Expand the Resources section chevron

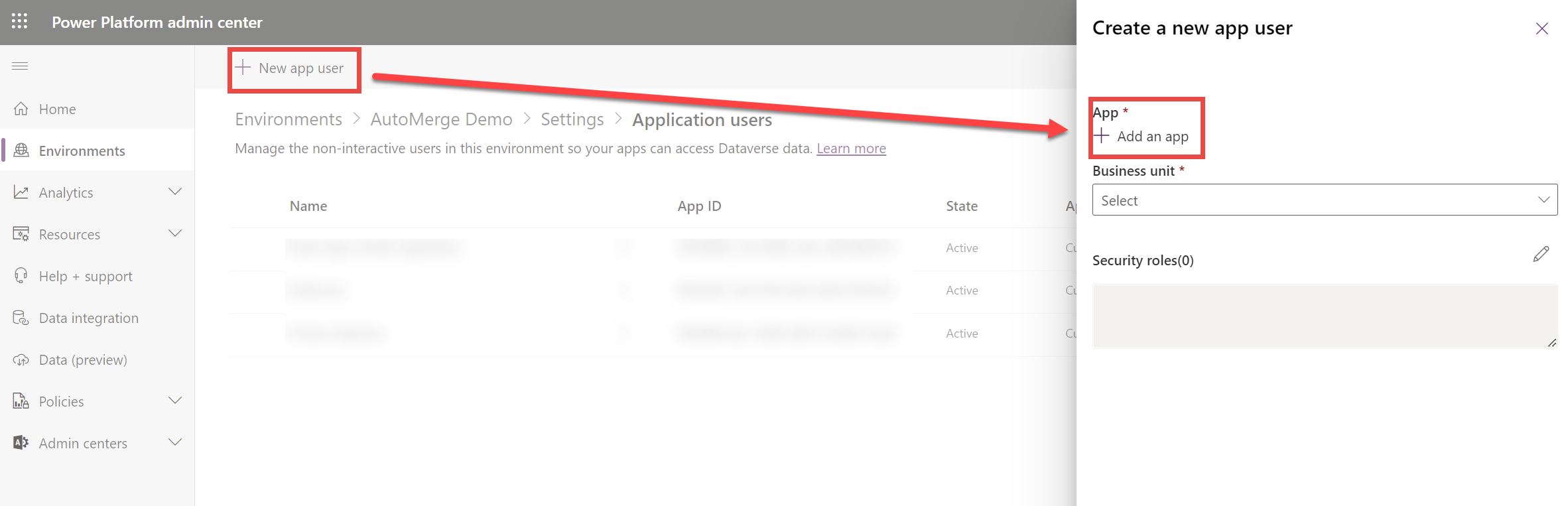[175, 234]
